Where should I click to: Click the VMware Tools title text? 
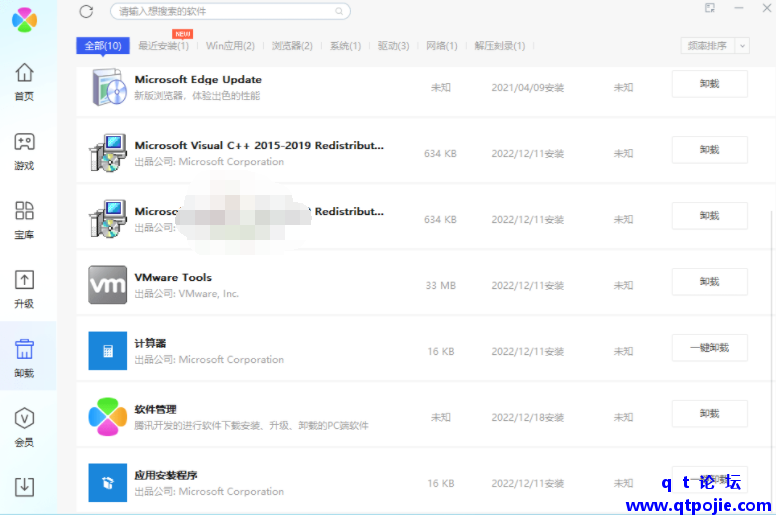click(x=173, y=277)
